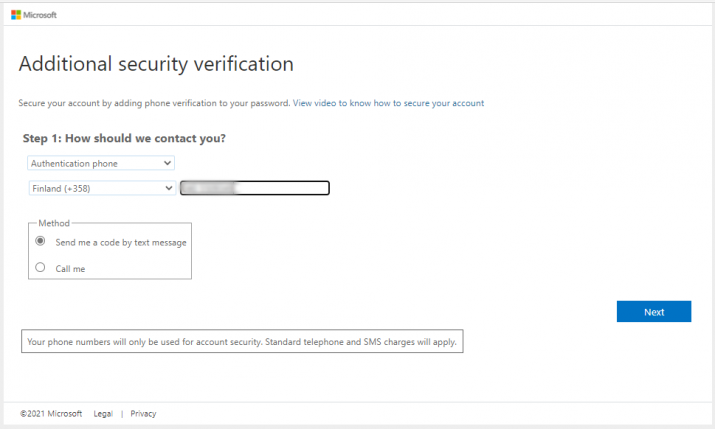The height and width of the screenshot is (429, 715).
Task: Open the Privacy footer link
Action: [x=143, y=413]
